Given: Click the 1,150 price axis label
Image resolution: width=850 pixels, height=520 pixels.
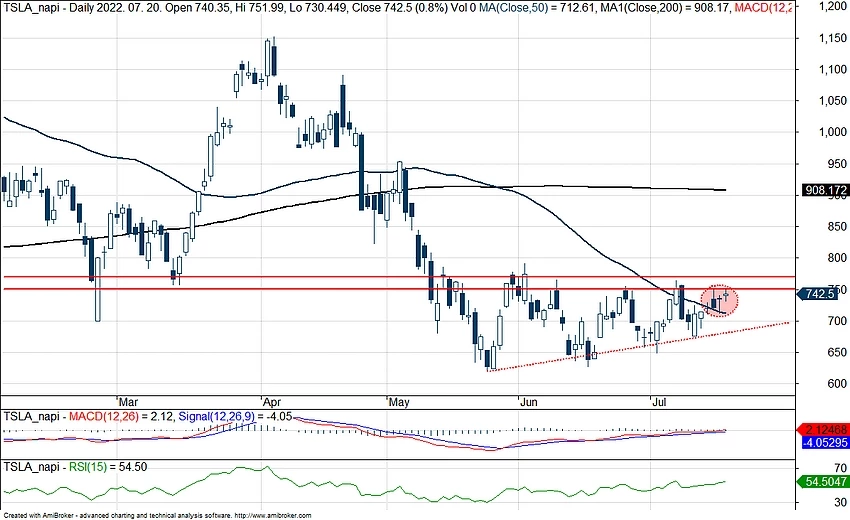Looking at the screenshot, I should click(x=833, y=38).
